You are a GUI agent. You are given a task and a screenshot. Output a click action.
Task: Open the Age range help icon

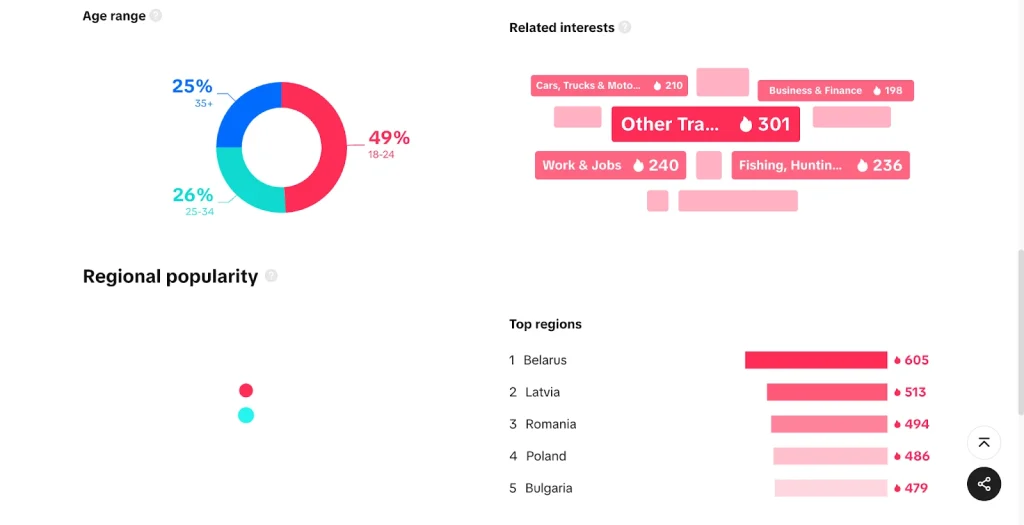click(x=155, y=16)
